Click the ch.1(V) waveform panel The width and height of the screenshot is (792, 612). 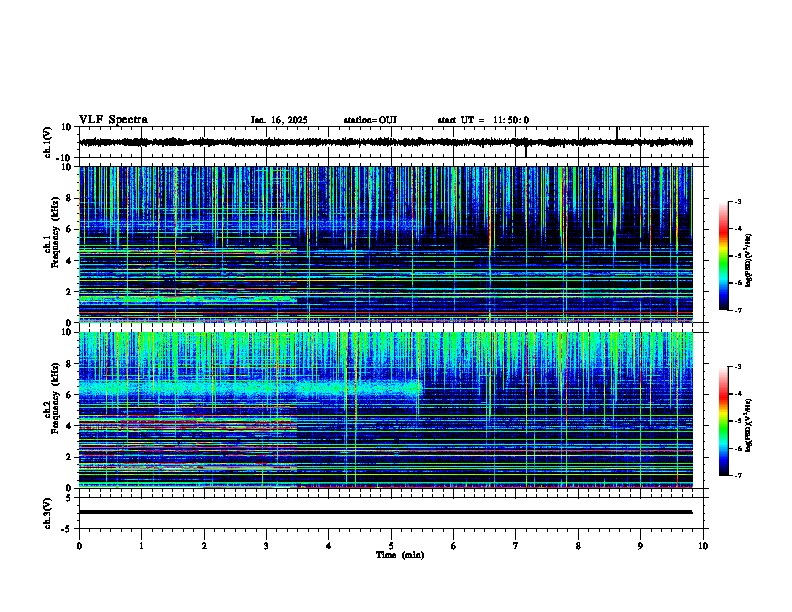pos(393,142)
